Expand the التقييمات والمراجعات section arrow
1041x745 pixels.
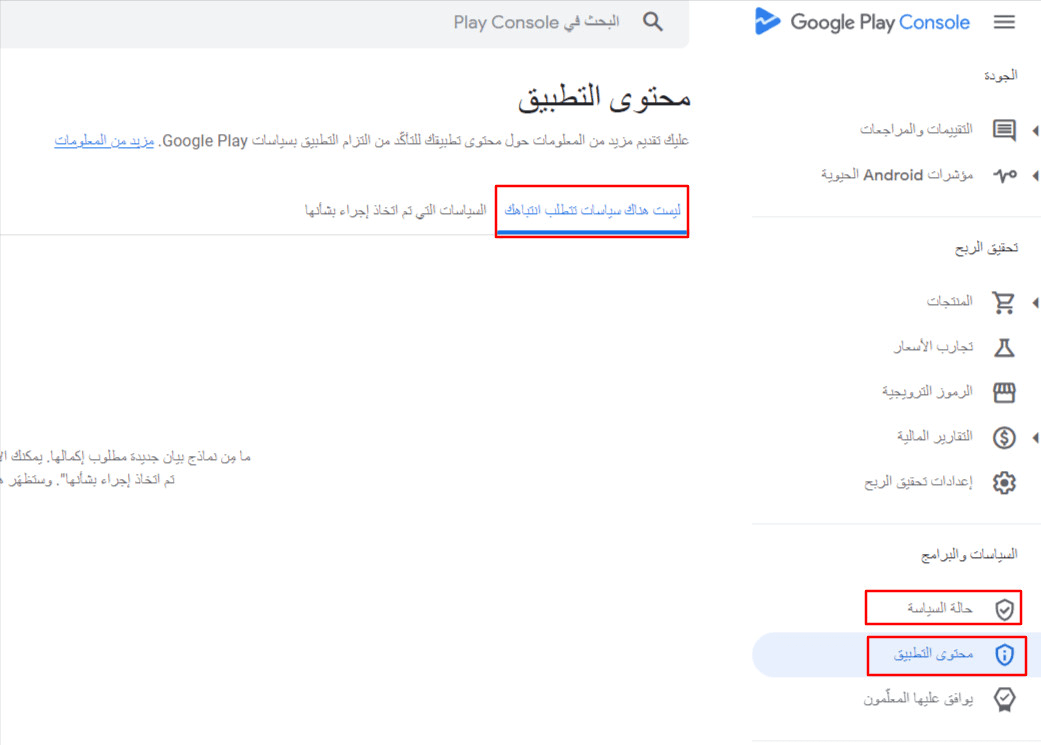click(1034, 130)
